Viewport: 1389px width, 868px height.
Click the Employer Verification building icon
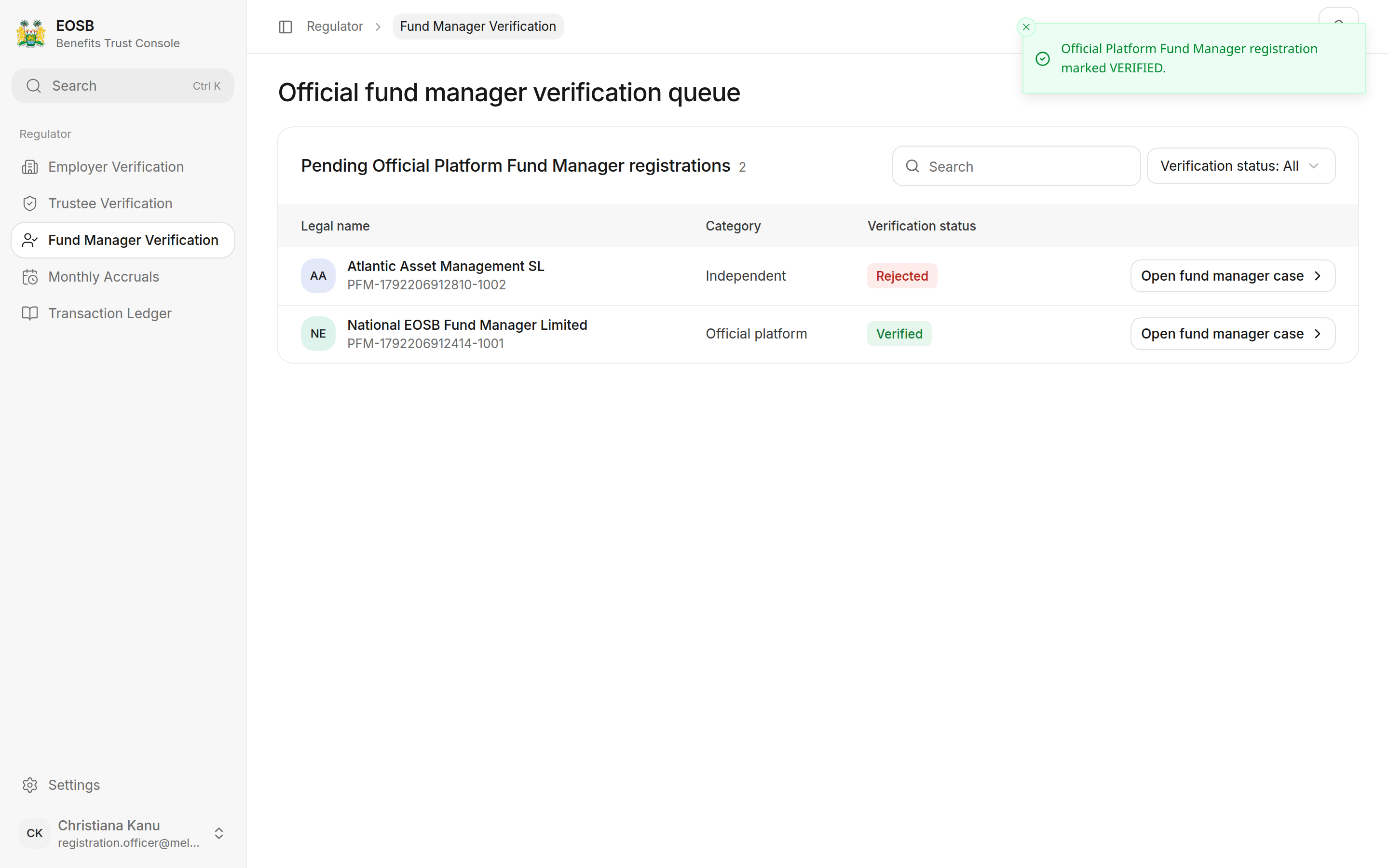coord(30,167)
